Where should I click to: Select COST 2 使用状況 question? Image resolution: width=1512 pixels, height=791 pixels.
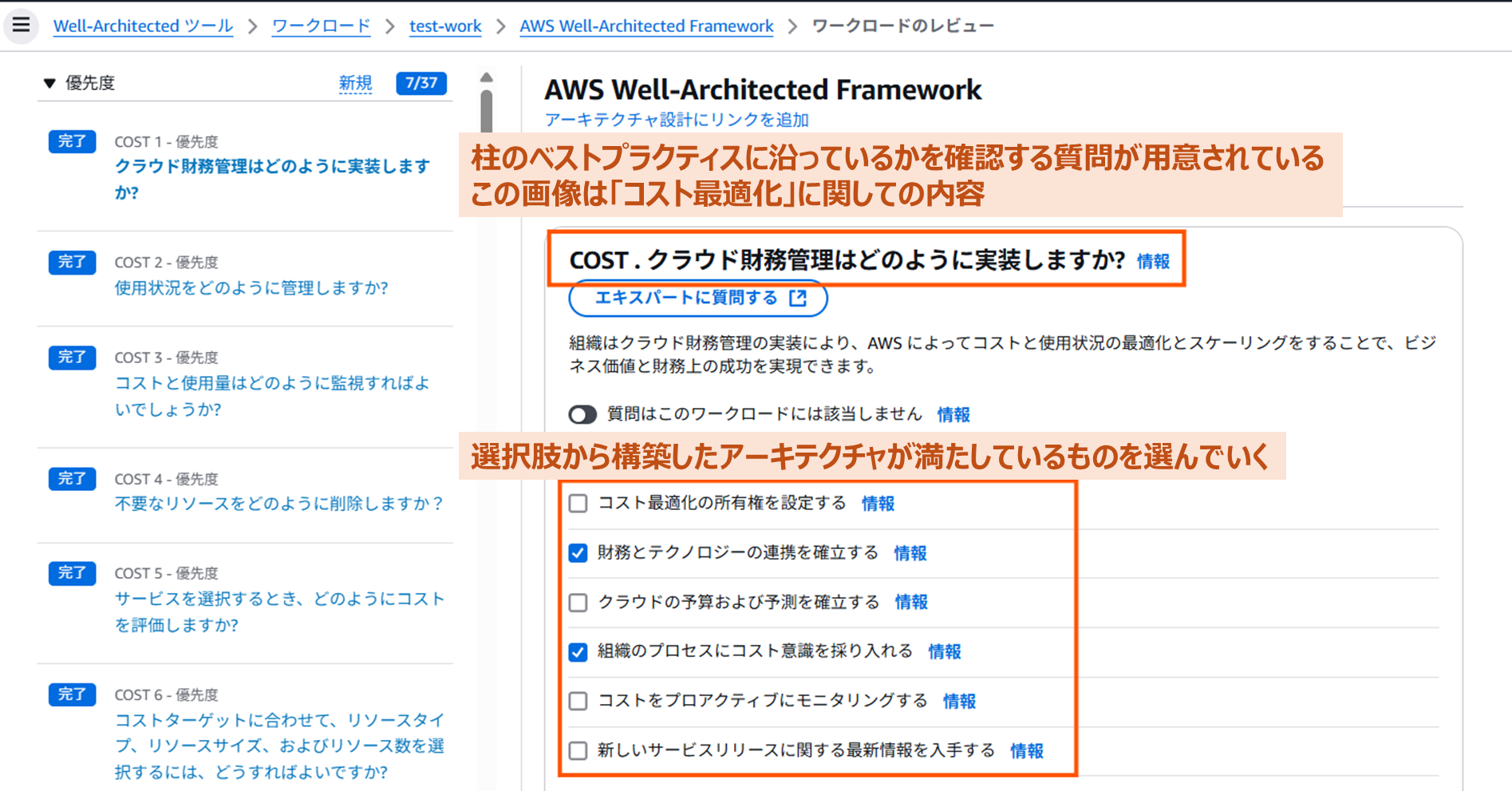click(251, 287)
